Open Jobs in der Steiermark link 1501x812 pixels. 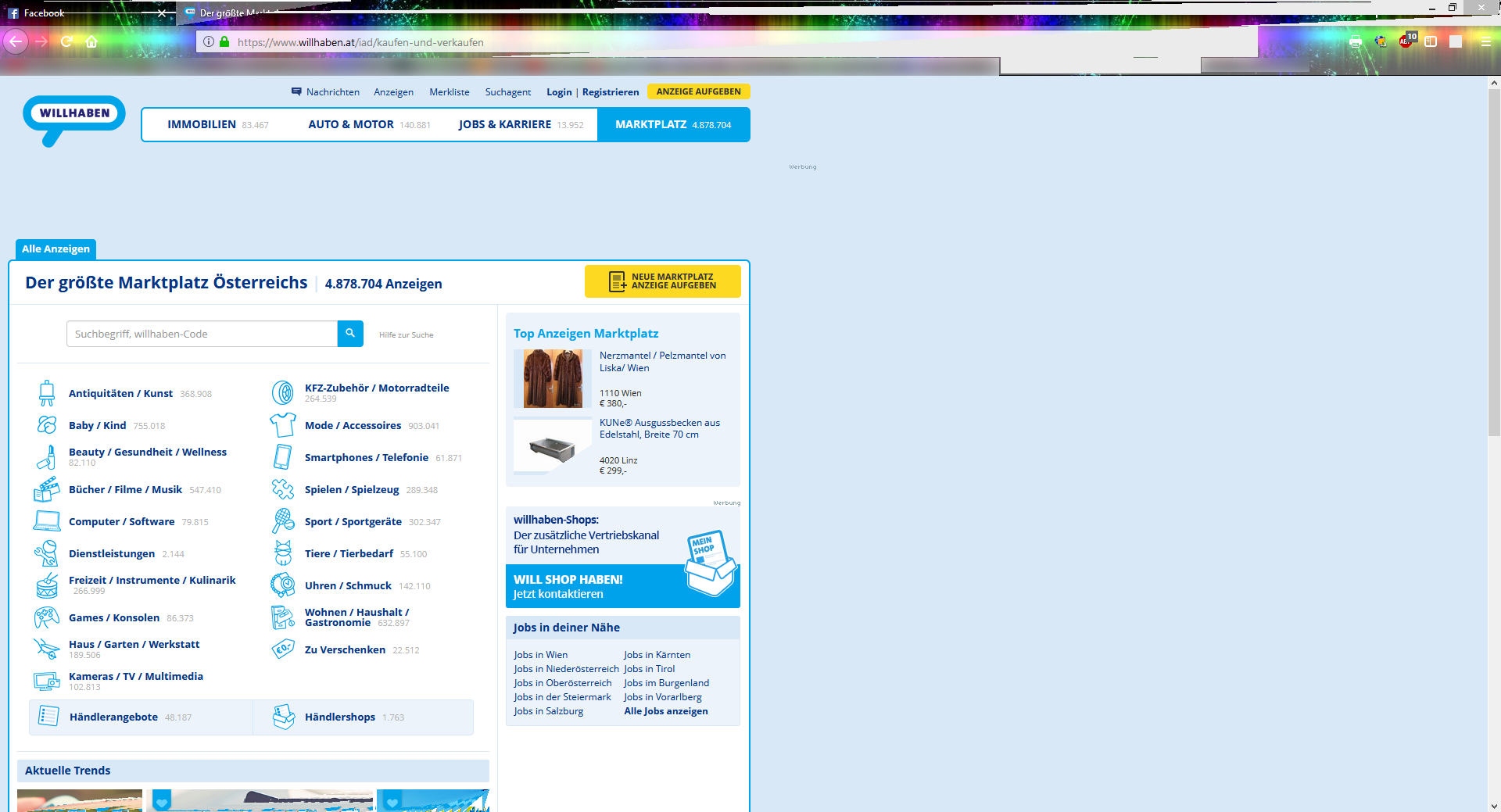pyautogui.click(x=563, y=697)
